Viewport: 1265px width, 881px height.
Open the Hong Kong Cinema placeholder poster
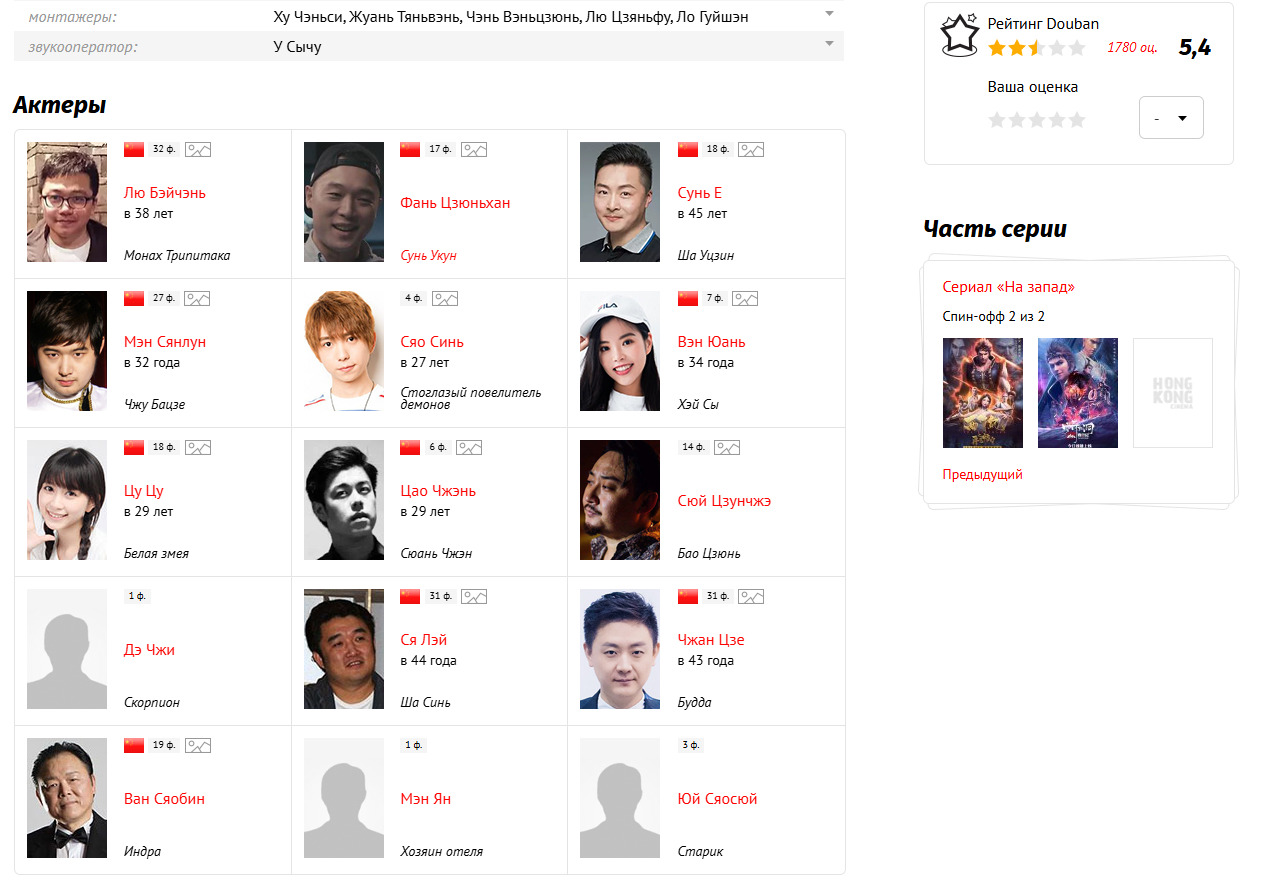click(x=1172, y=393)
